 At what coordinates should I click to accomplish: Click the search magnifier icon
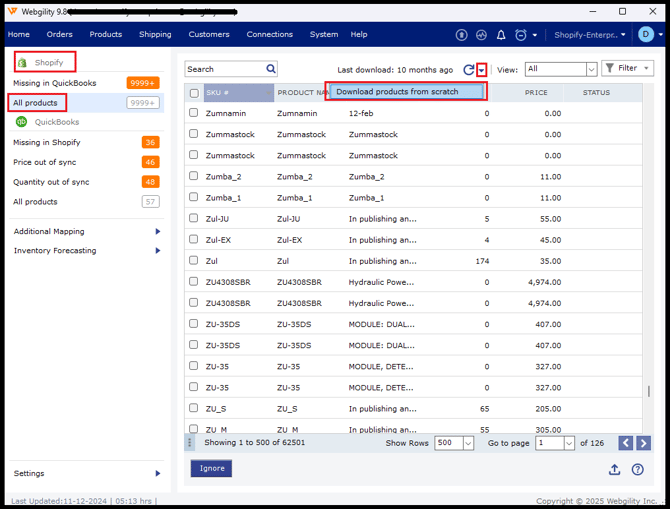[x=271, y=69]
